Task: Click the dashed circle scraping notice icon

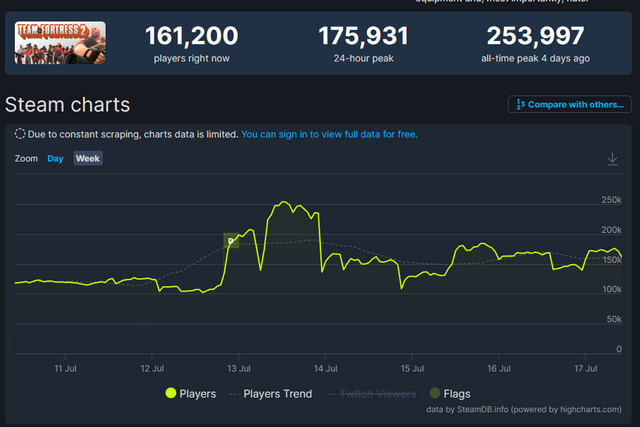Action: pyautogui.click(x=20, y=134)
